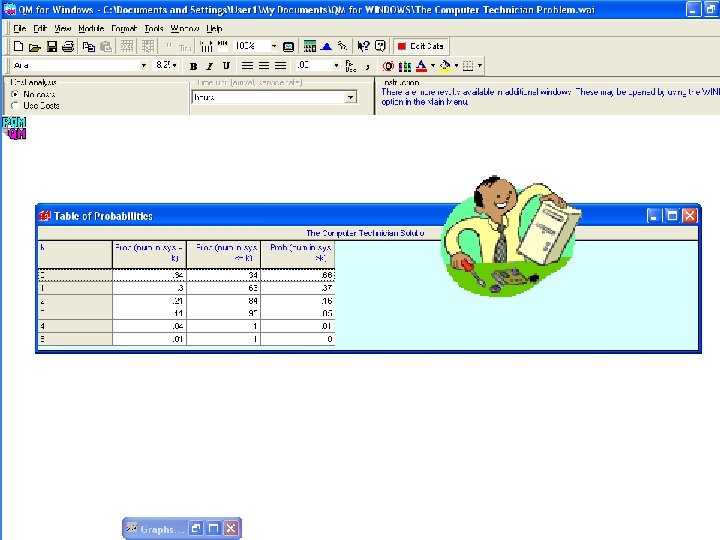The height and width of the screenshot is (540, 720).
Task: Click the help pointer question mark icon
Action: pyautogui.click(x=363, y=46)
